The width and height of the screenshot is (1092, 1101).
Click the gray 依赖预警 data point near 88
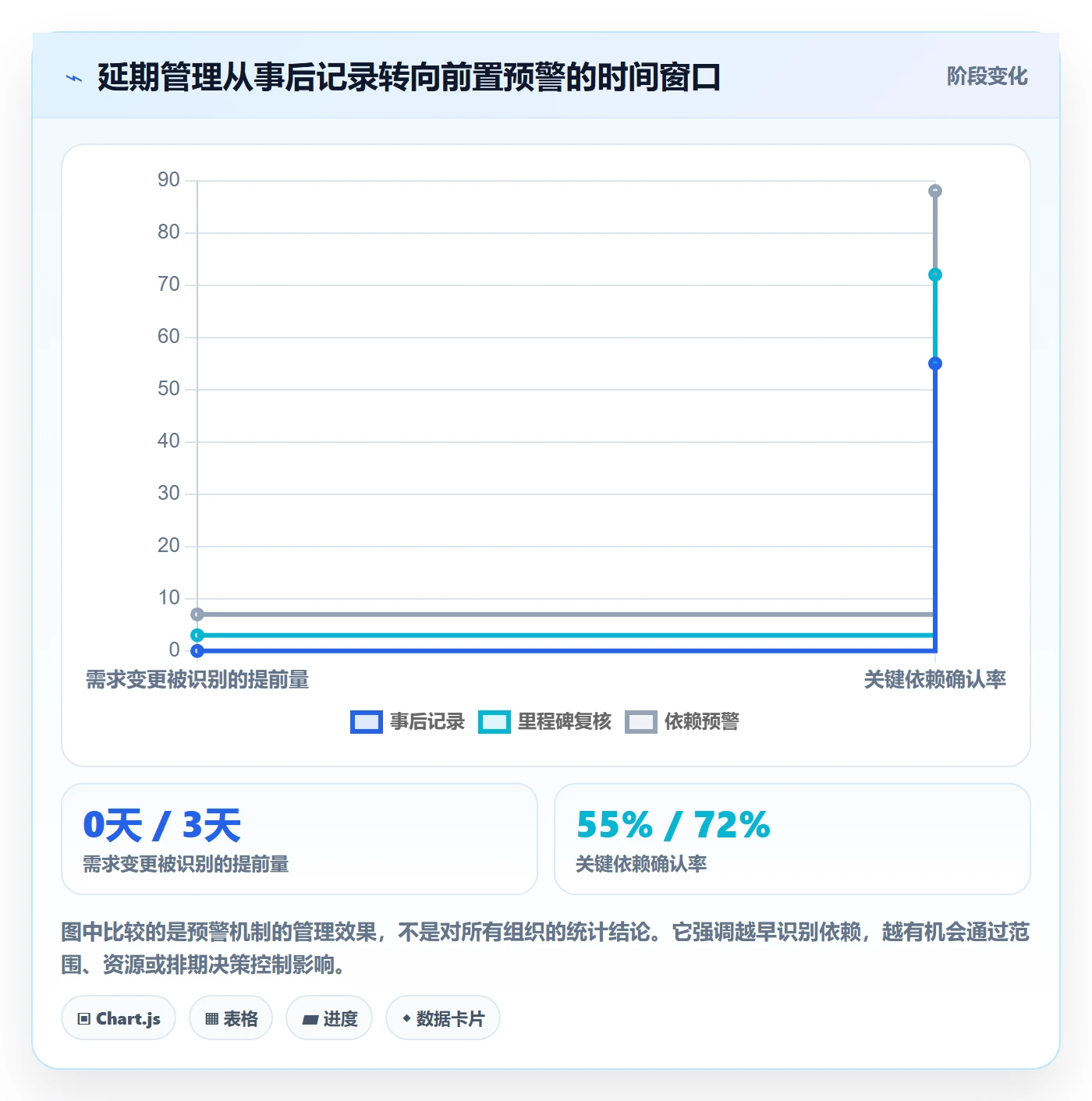click(x=935, y=191)
